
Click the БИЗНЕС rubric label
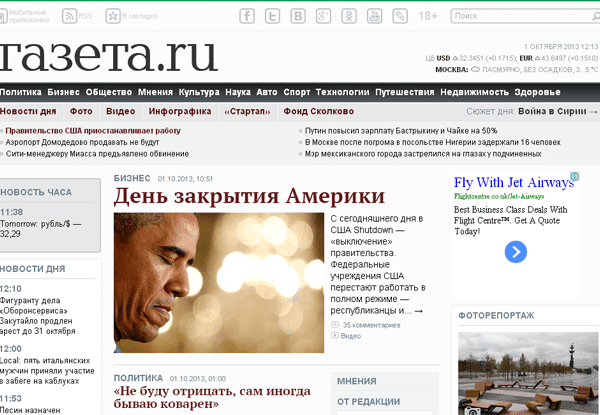132,178
